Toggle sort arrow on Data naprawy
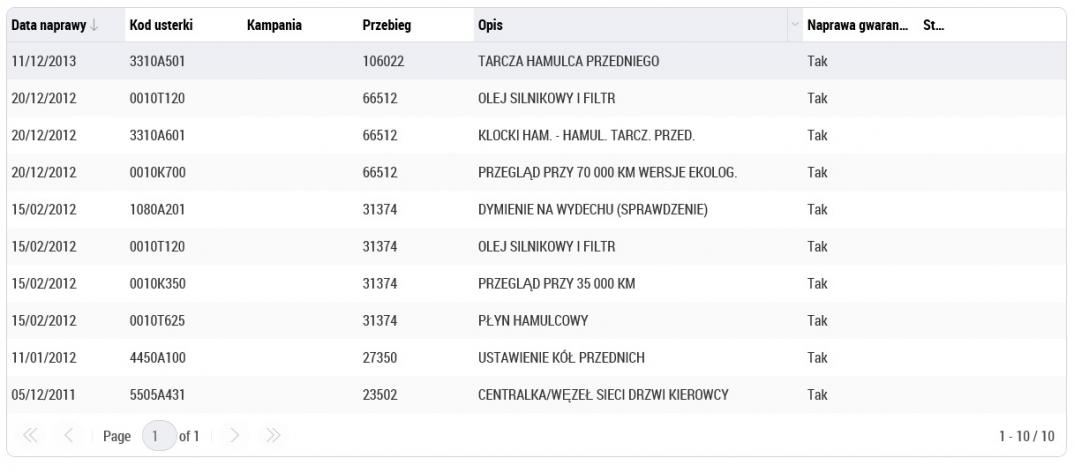 coord(94,25)
